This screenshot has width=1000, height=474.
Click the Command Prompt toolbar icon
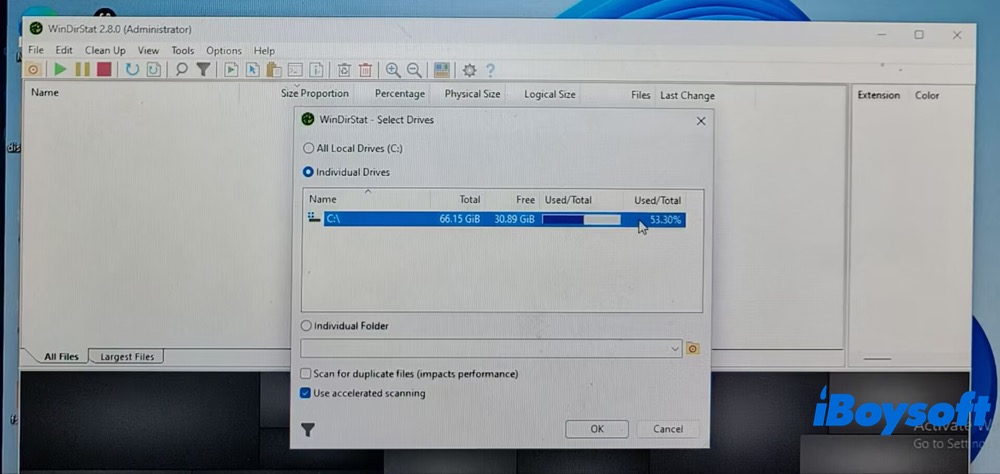coord(295,70)
